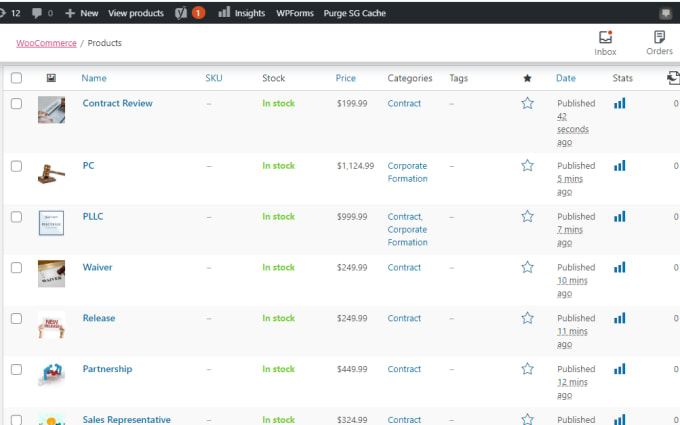Click the 42 seconds ago publish date

[x=572, y=129]
